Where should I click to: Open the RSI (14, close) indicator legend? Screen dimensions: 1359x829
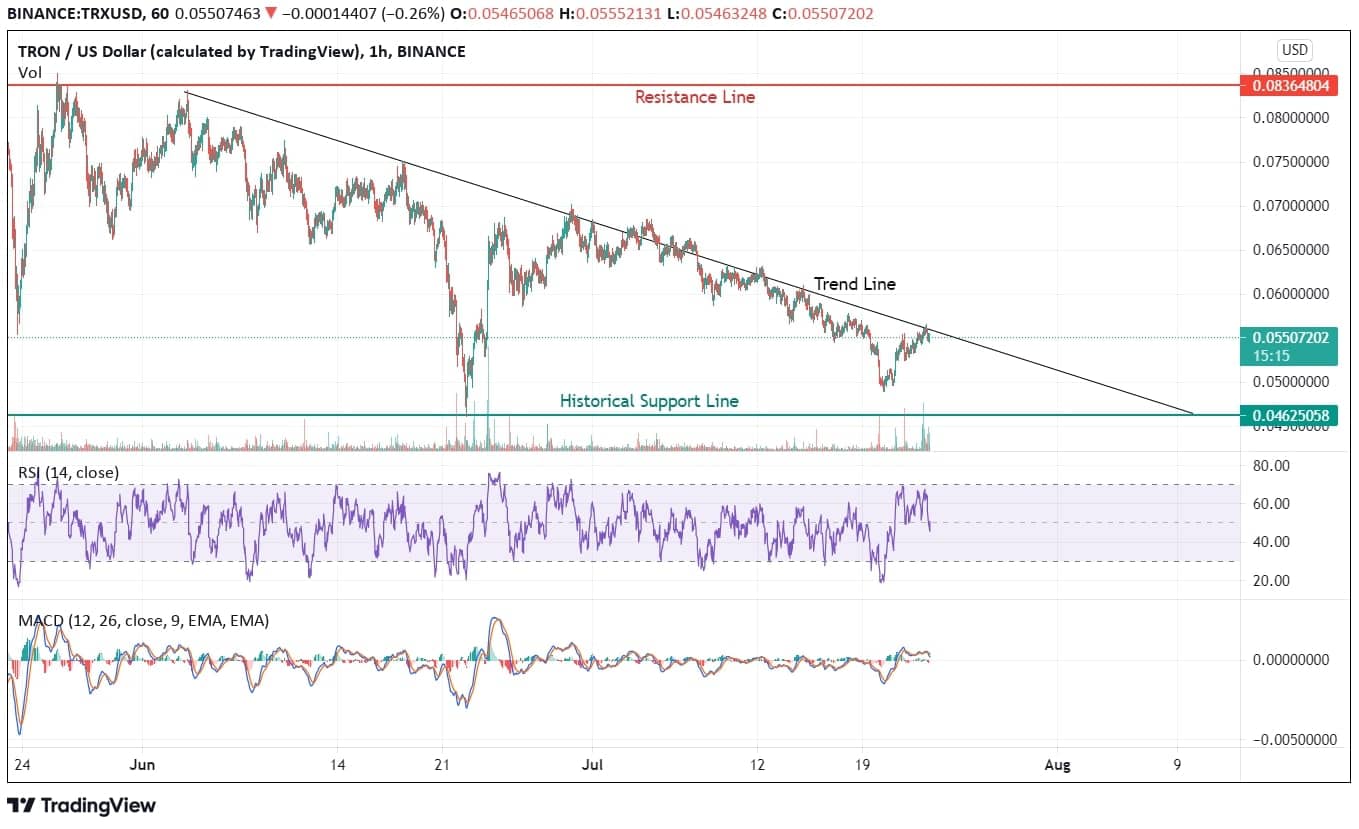[68, 472]
